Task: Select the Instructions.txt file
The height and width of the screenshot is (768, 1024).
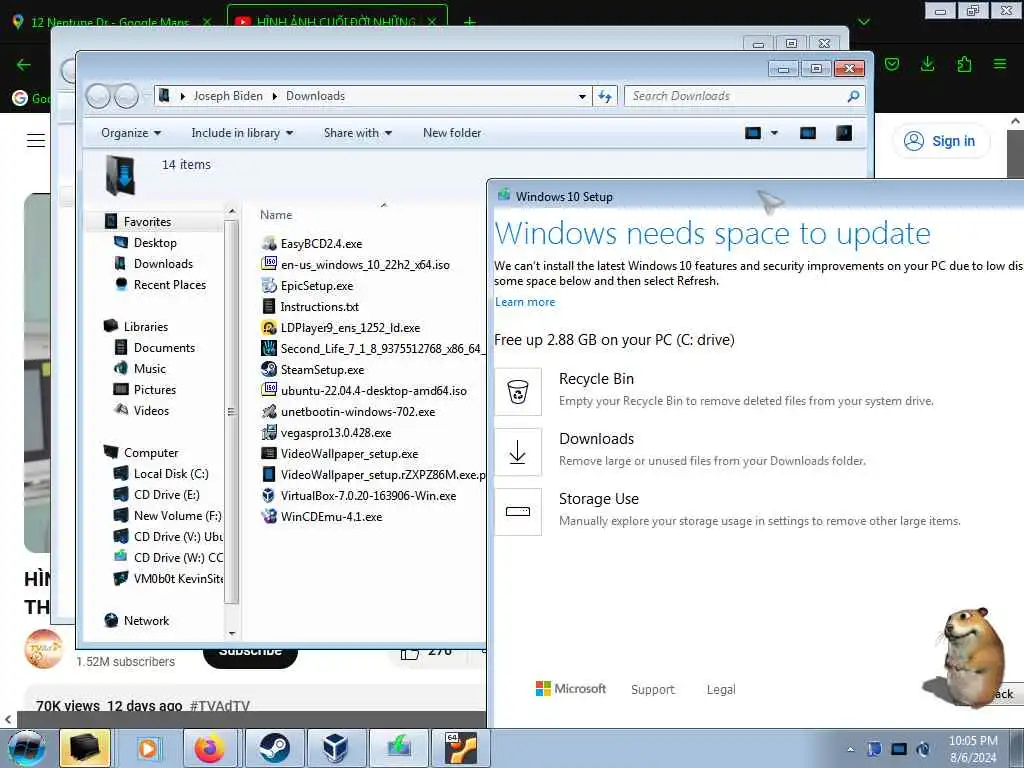Action: pos(319,306)
